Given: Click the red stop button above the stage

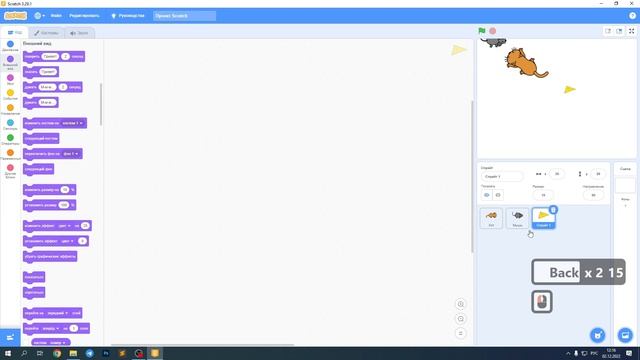Looking at the screenshot, I should 493,31.
